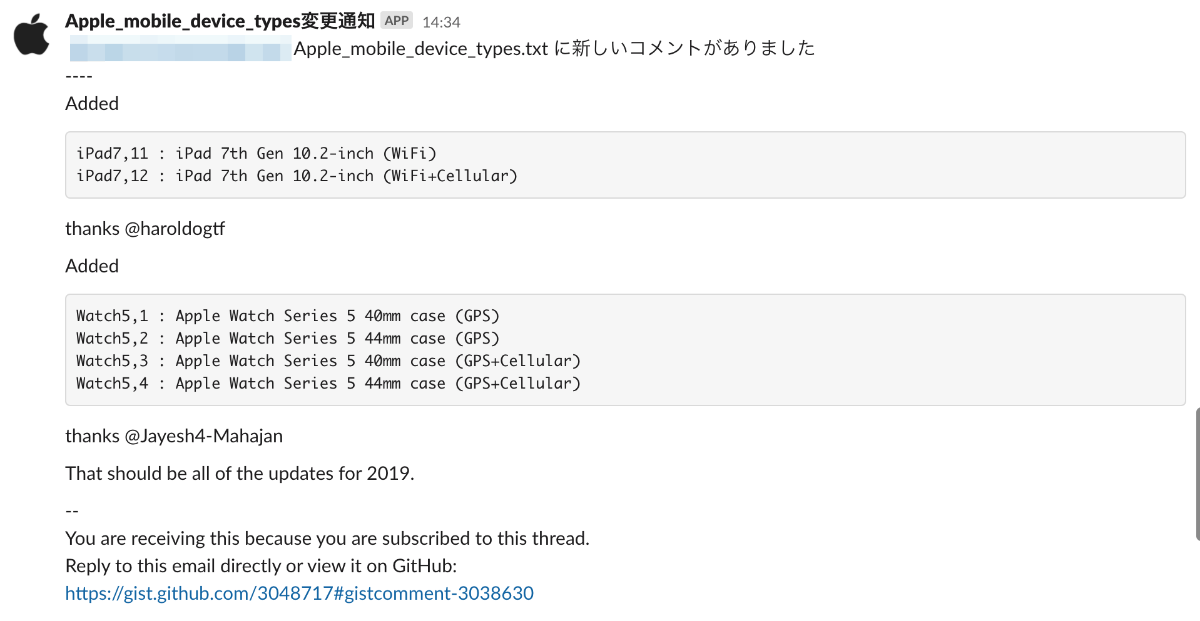Click the 'thanks @haroldogtf' text

(x=145, y=228)
